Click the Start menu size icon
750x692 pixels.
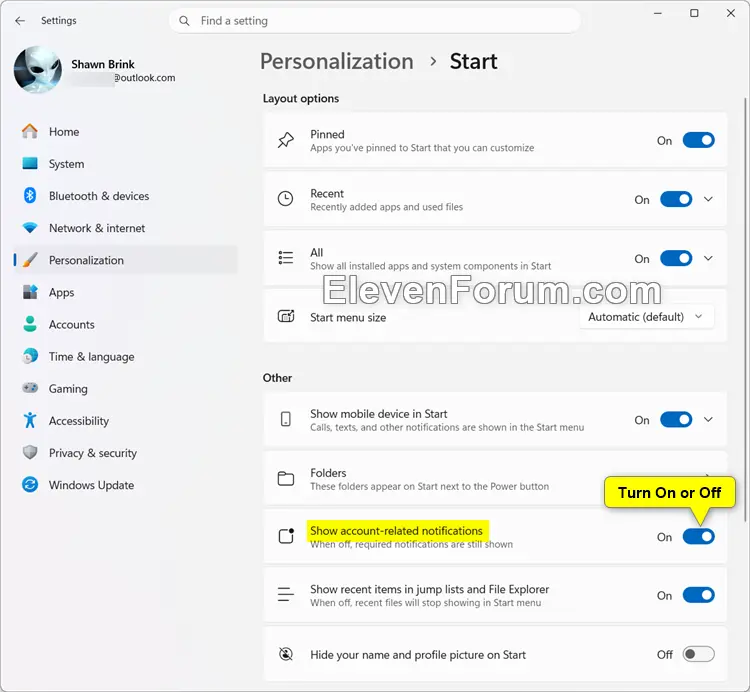click(286, 317)
